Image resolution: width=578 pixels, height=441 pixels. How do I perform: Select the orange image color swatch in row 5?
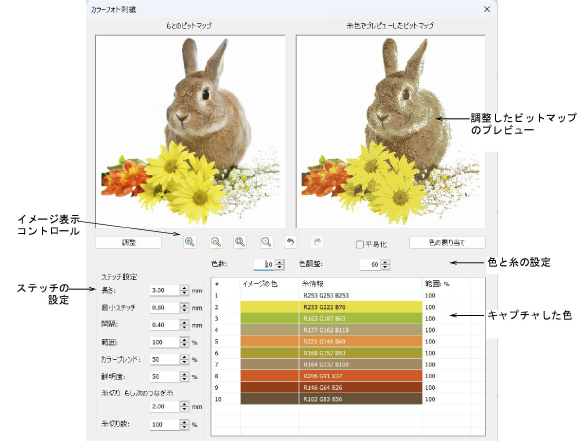click(269, 341)
